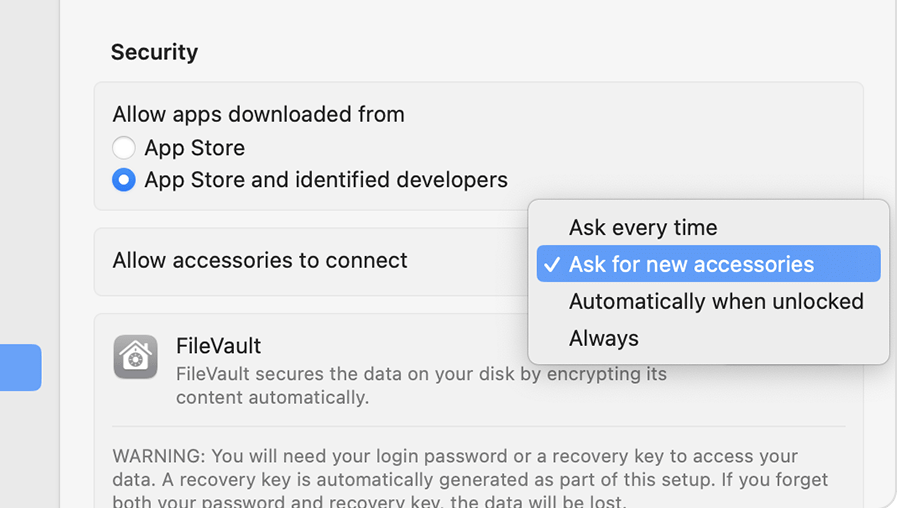This screenshot has height=508, width=902.
Task: Click the "Allow accessories to connect" row label
Action: 259,260
